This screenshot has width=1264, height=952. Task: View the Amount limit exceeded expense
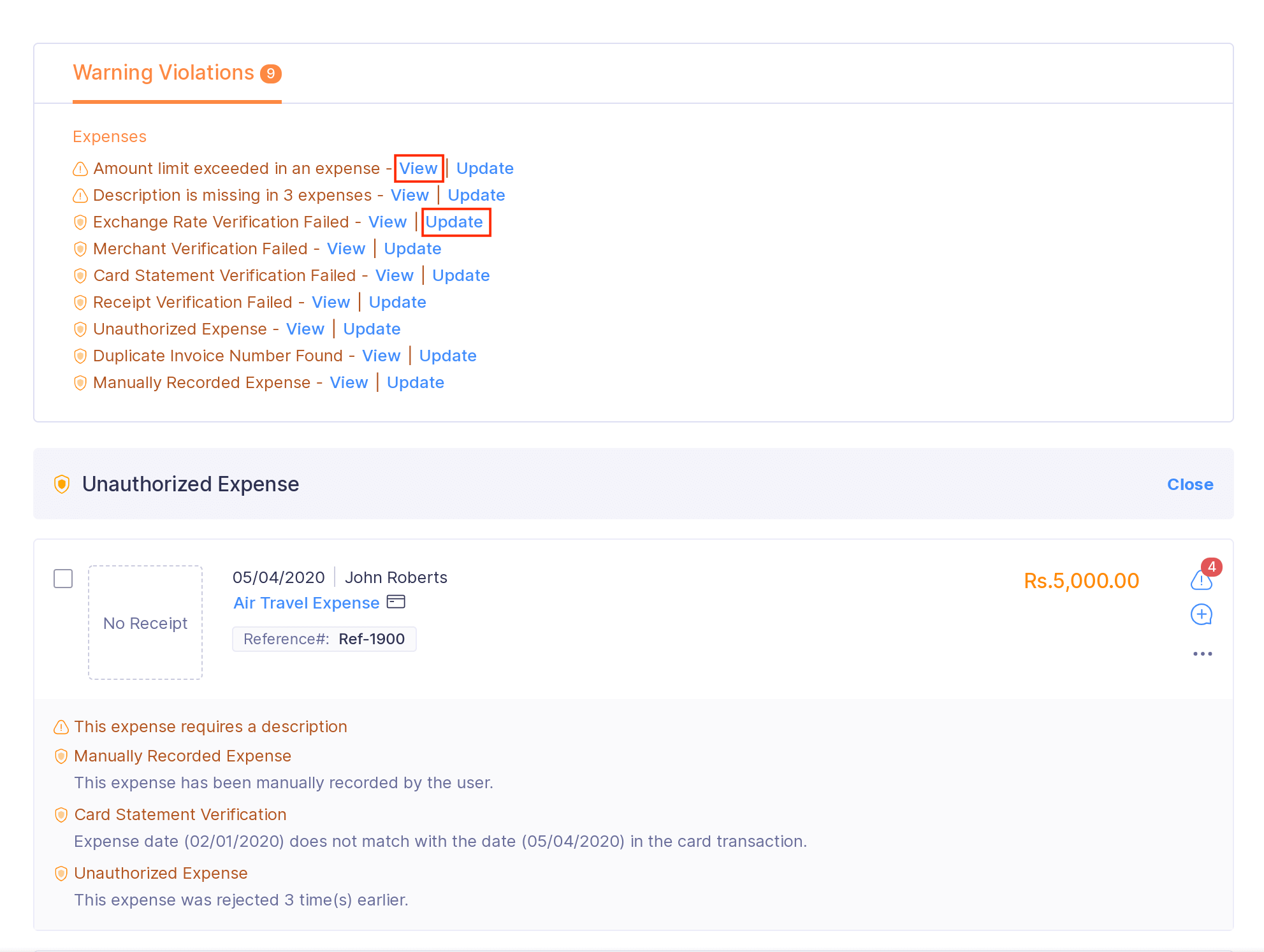click(418, 168)
